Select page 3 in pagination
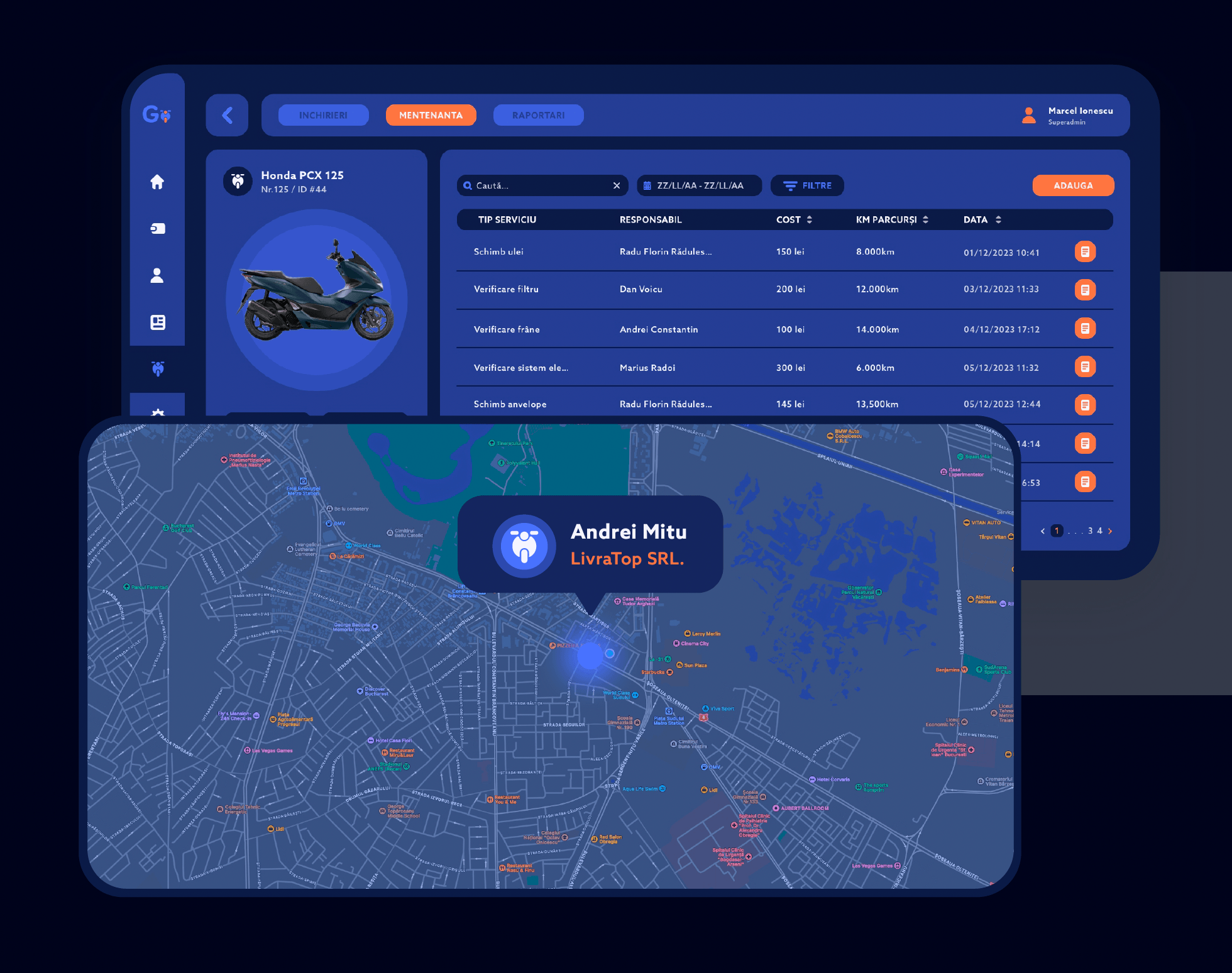The width and height of the screenshot is (1232, 973). (1091, 530)
